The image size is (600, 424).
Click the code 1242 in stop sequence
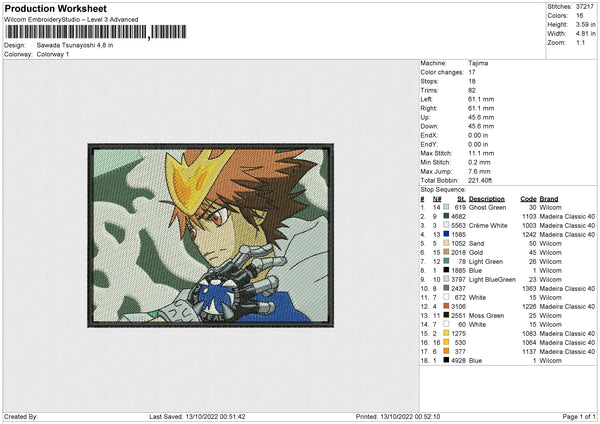[x=529, y=234]
